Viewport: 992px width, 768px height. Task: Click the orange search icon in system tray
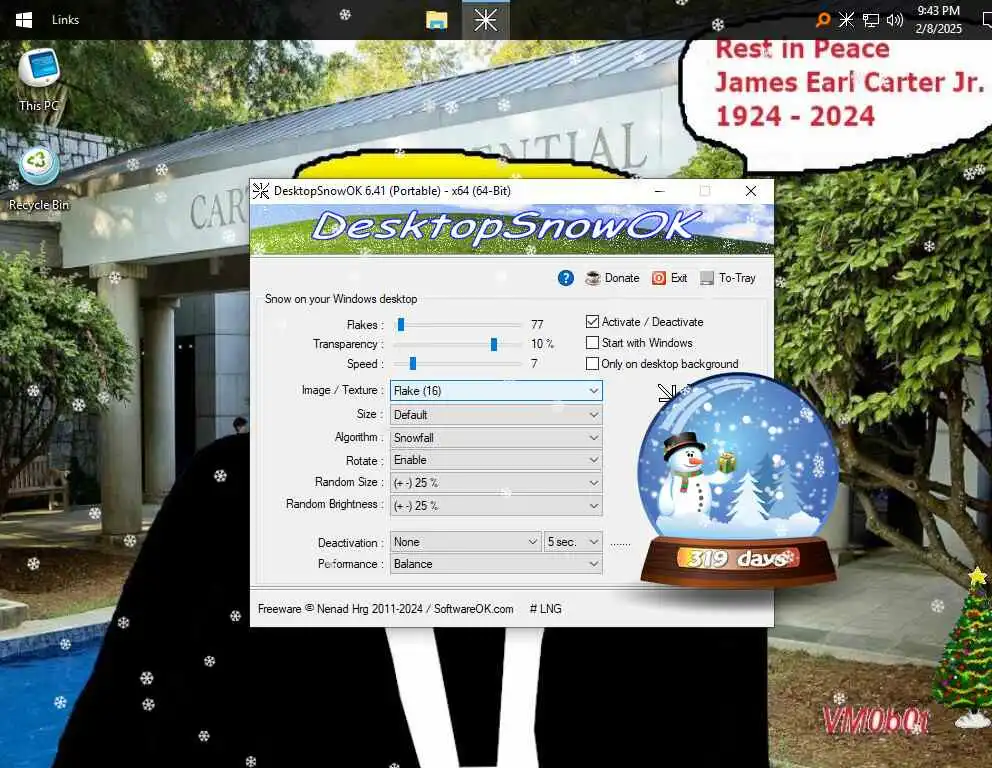(x=822, y=20)
